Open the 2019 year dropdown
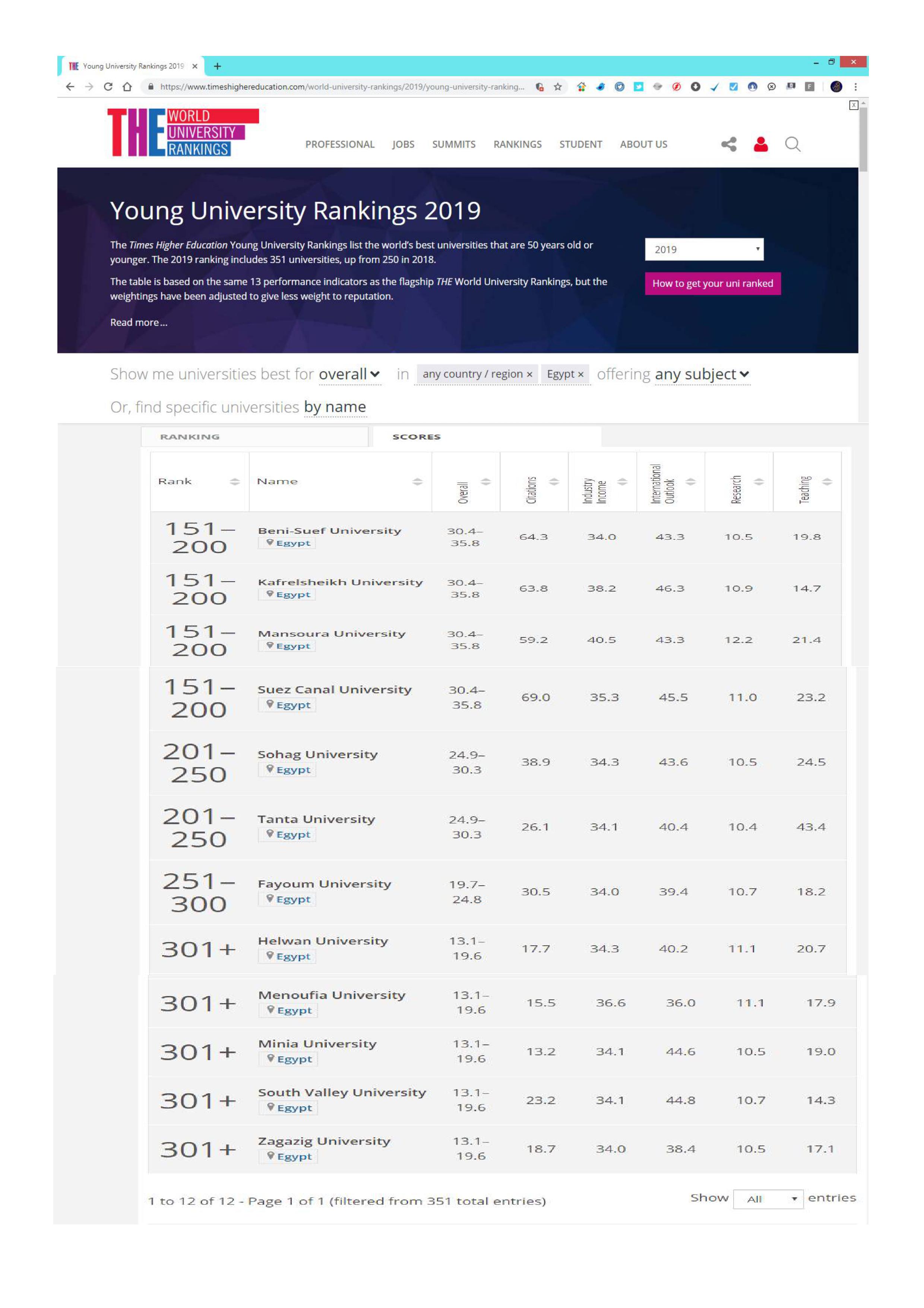The image size is (924, 1308). (704, 249)
